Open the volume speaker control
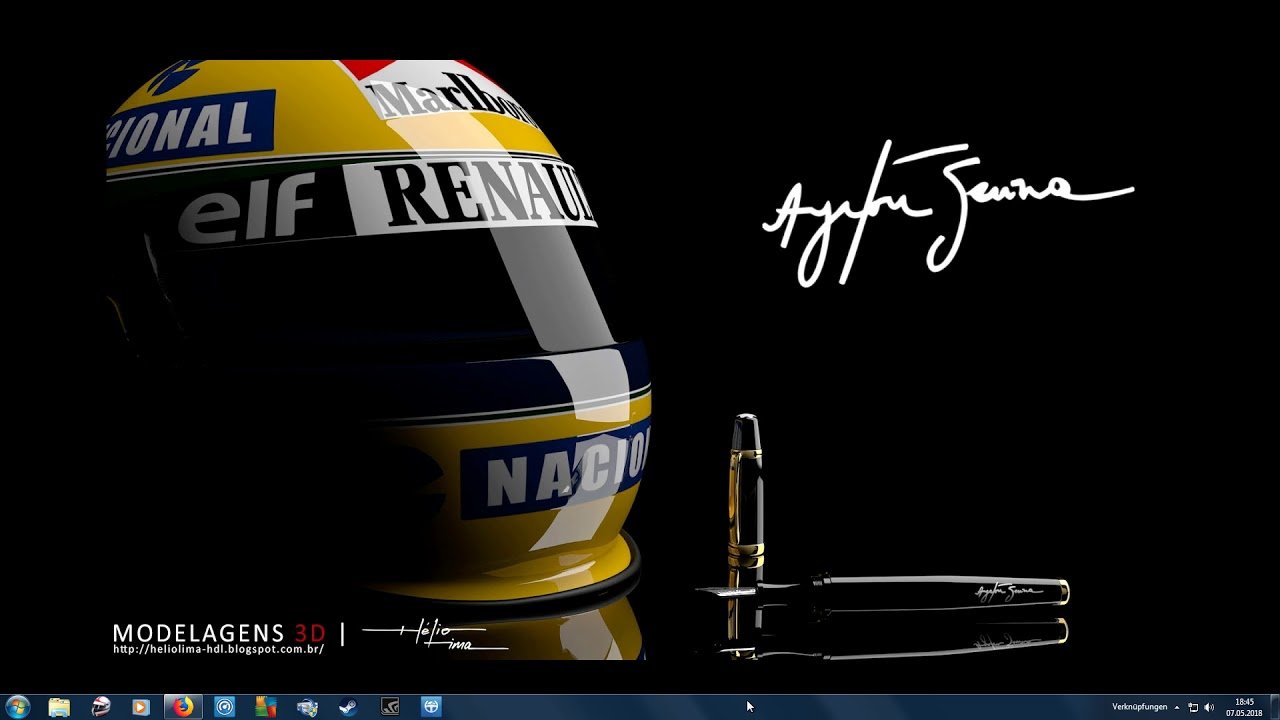This screenshot has width=1280, height=720. click(x=1209, y=707)
